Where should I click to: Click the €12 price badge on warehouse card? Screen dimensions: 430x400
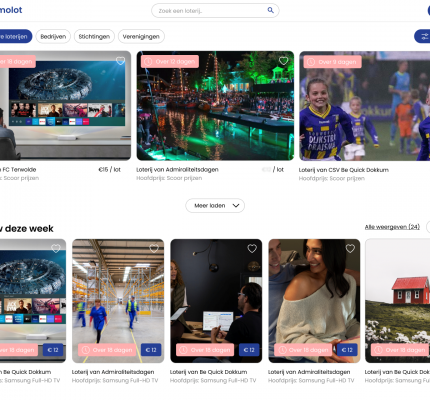click(151, 350)
